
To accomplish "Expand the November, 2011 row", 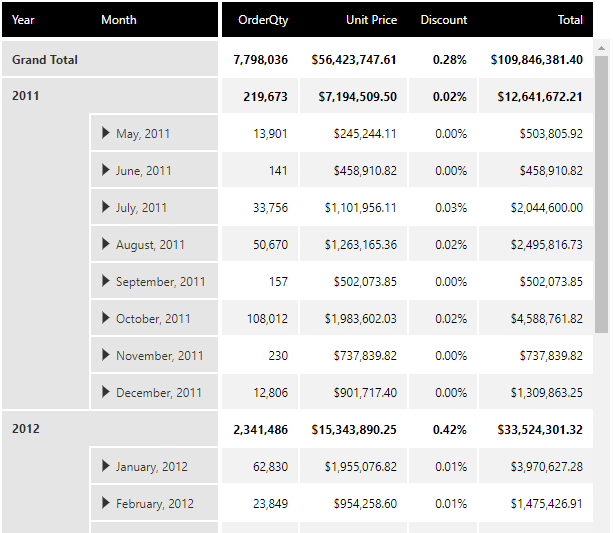I will click(106, 355).
